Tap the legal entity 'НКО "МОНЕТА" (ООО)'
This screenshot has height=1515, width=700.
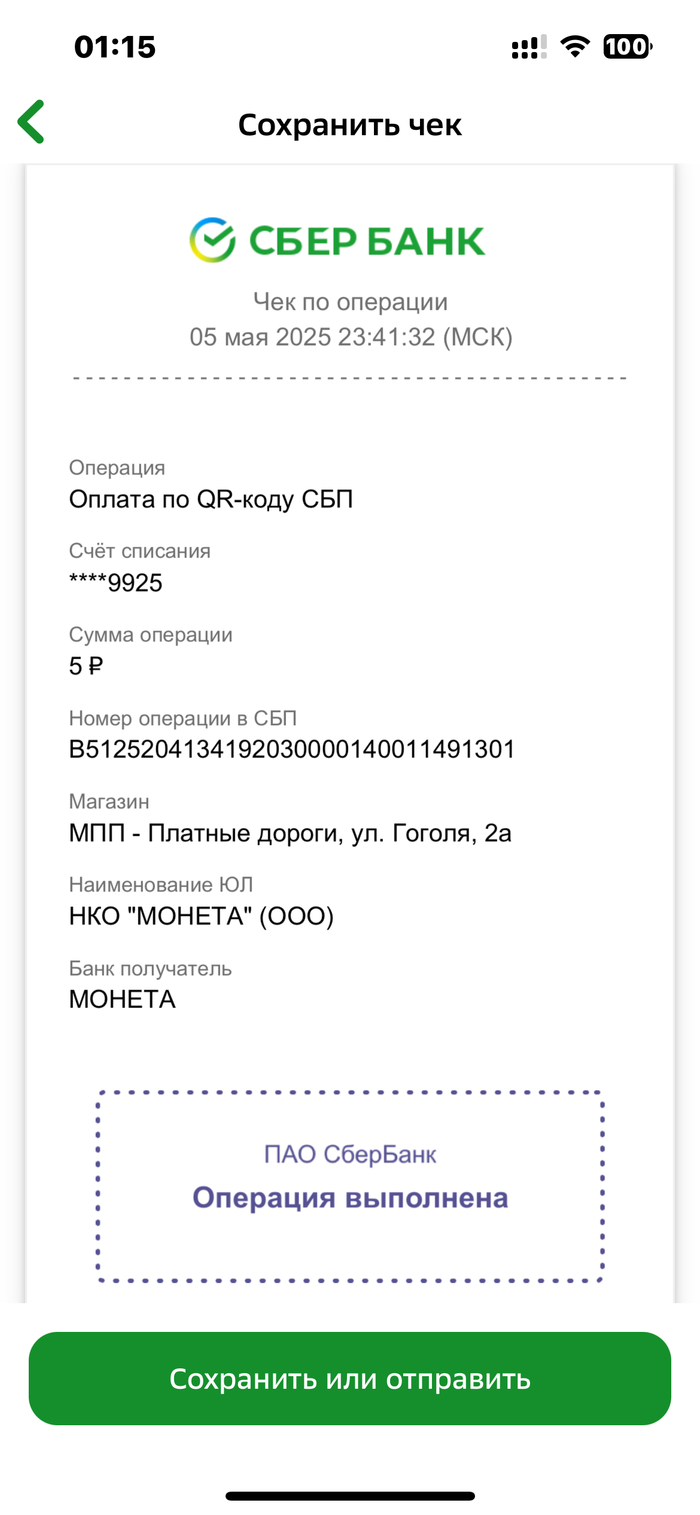[x=201, y=915]
